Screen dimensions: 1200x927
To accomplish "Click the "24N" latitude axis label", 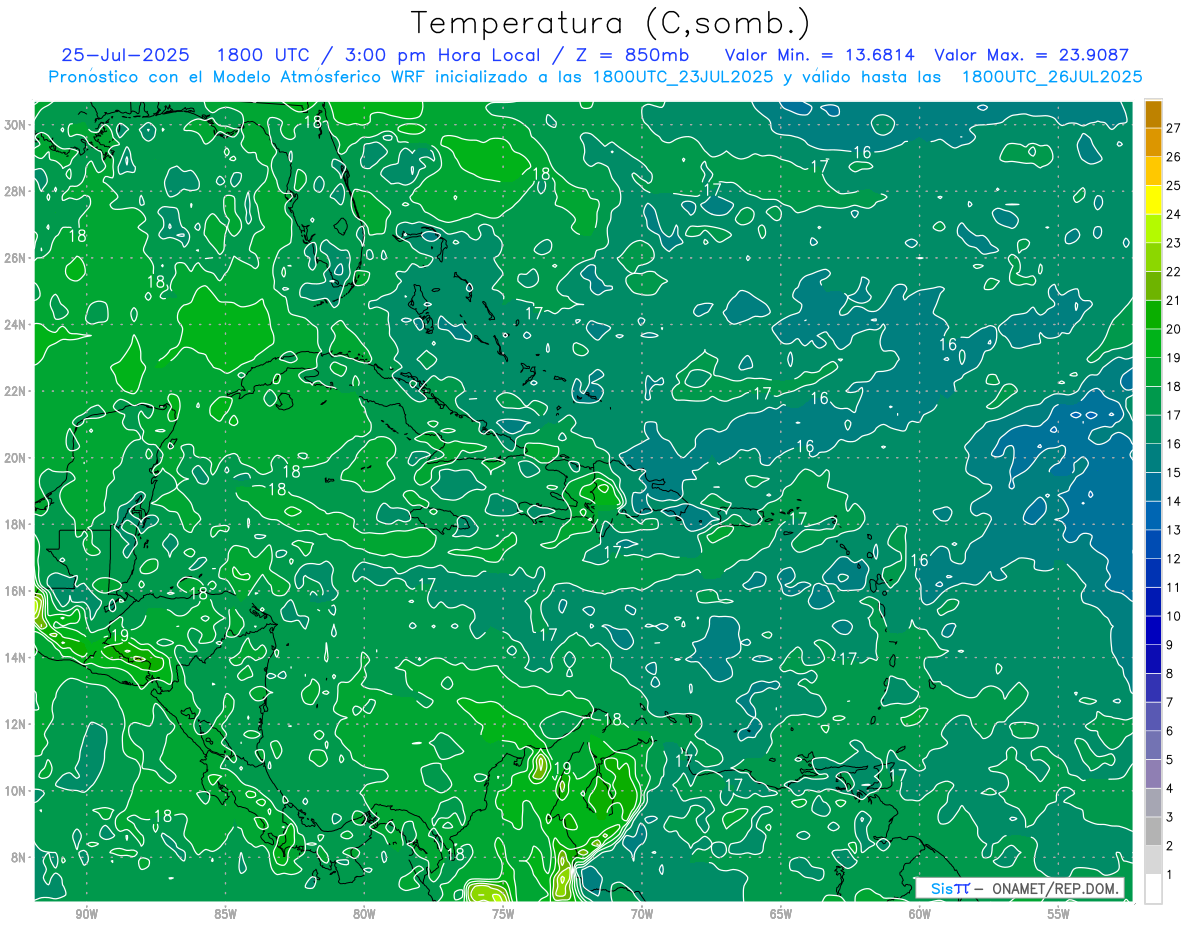I will 15,324.
